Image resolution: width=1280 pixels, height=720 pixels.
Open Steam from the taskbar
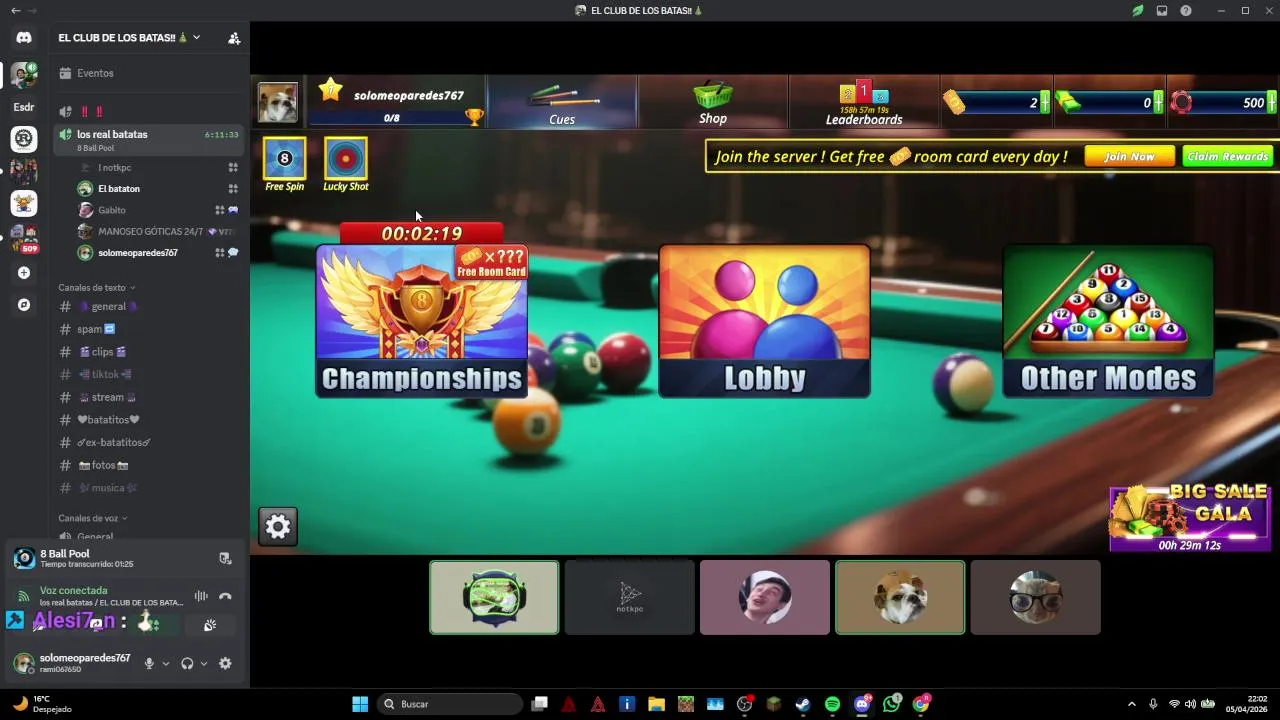[x=803, y=704]
